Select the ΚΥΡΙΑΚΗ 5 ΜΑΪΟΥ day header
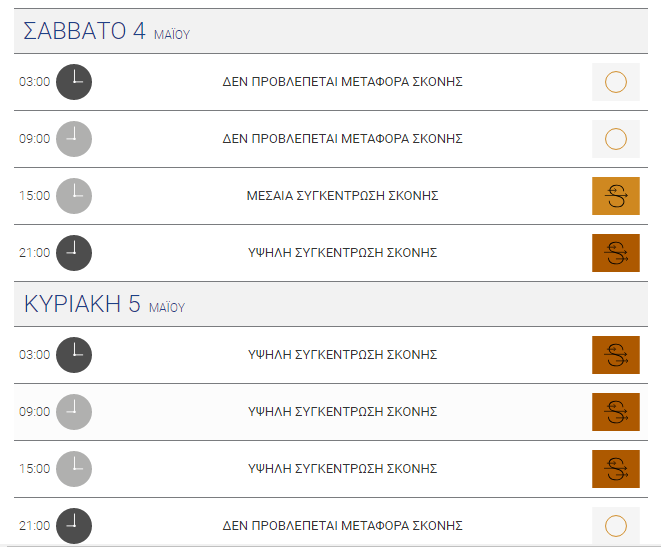The image size is (661, 547). pos(331,304)
